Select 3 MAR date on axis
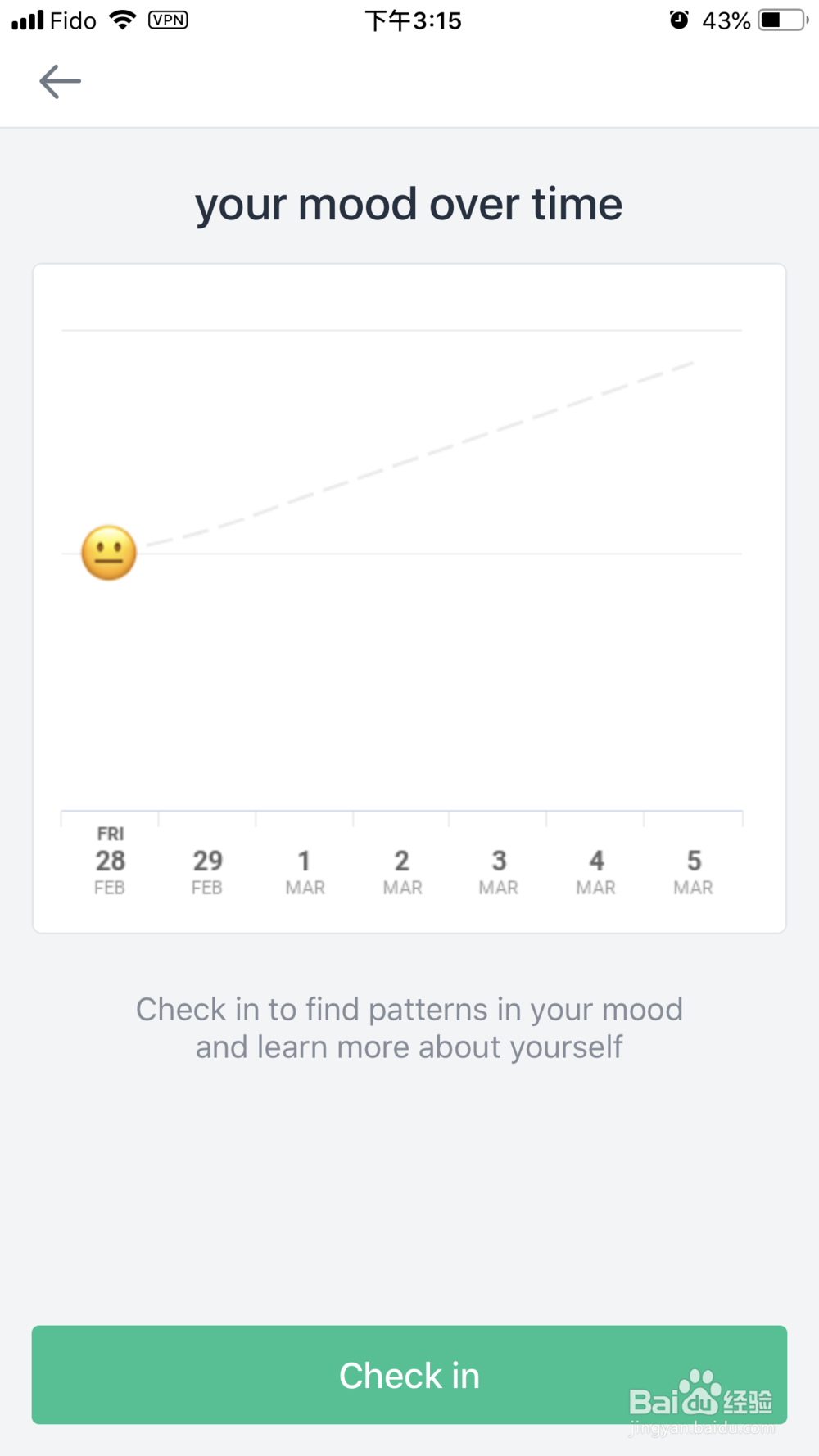Viewport: 819px width, 1456px height. [499, 871]
